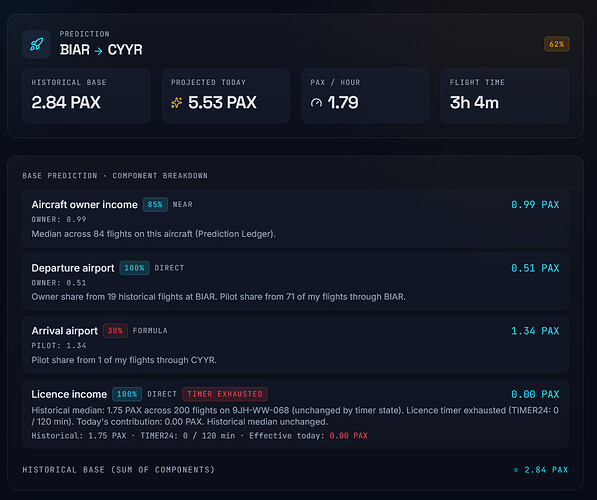Expand the Aircraft owner income row
The height and width of the screenshot is (500, 597).
pyautogui.click(x=295, y=218)
